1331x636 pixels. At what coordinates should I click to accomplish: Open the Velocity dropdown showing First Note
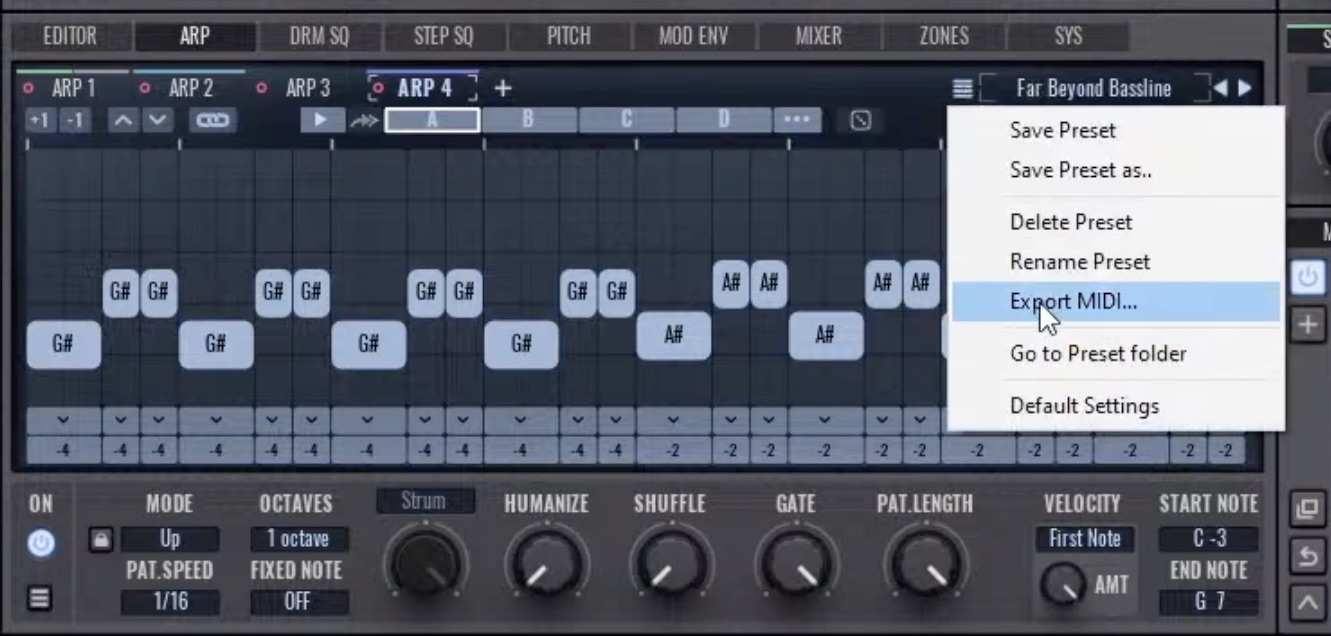click(1084, 539)
